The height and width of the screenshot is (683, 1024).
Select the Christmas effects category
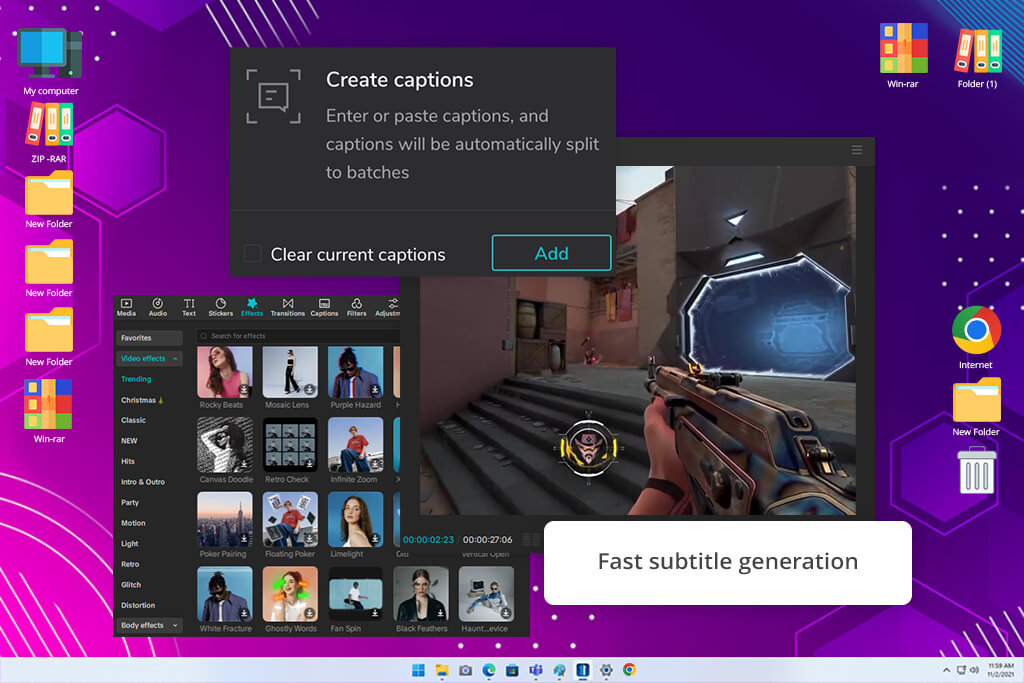142,400
